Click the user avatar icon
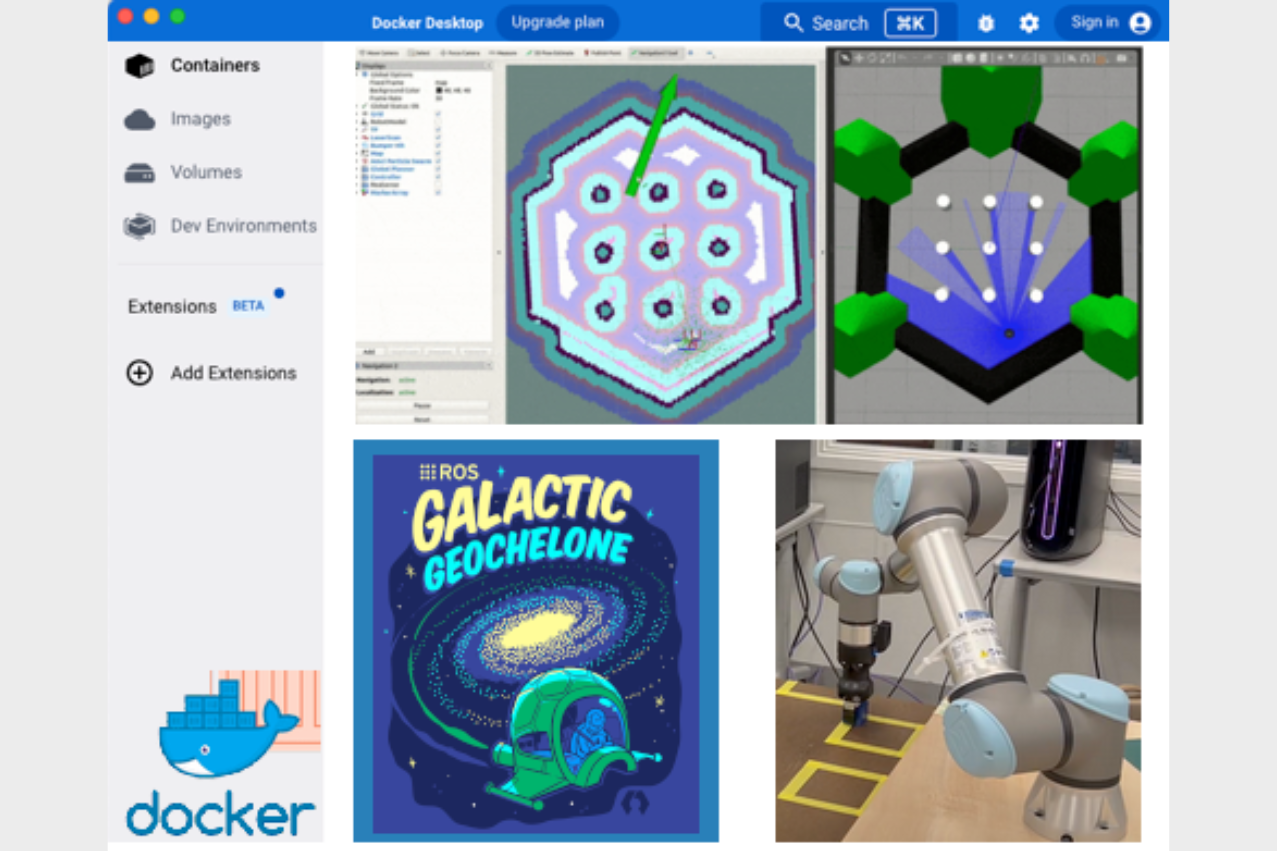Image resolution: width=1277 pixels, height=851 pixels. tap(1140, 23)
